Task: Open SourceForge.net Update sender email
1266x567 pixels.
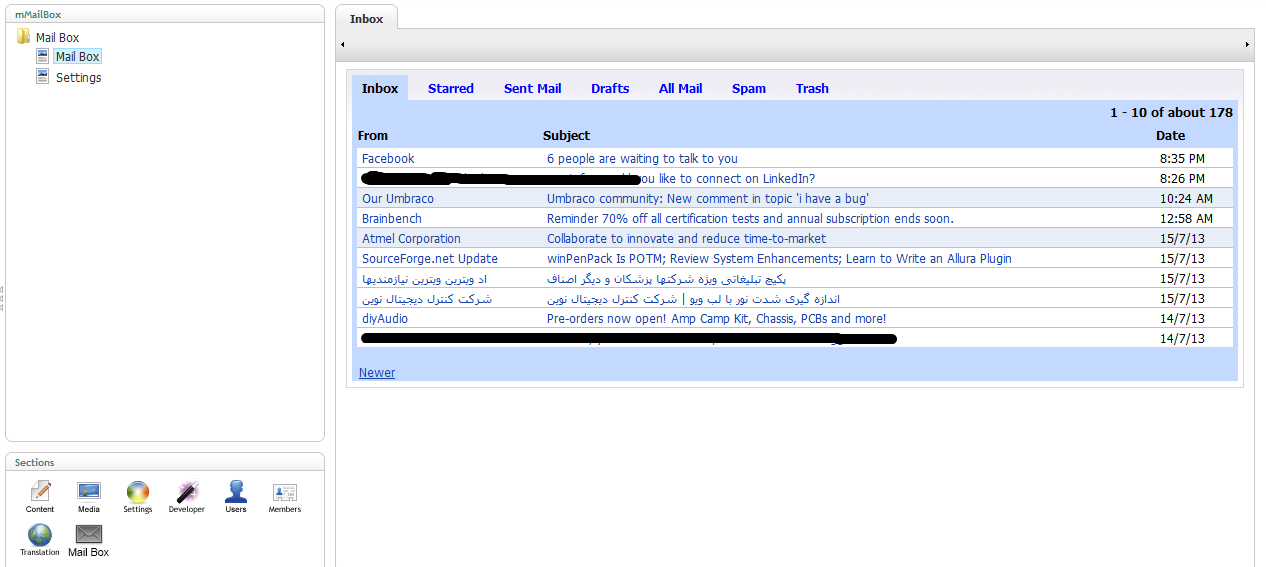Action: pyautogui.click(x=430, y=258)
